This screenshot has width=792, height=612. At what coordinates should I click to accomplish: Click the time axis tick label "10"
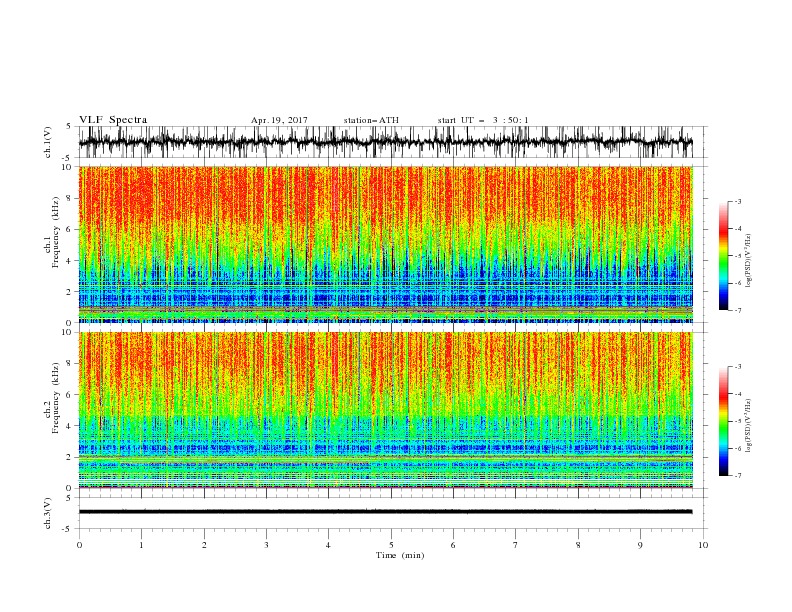point(703,545)
